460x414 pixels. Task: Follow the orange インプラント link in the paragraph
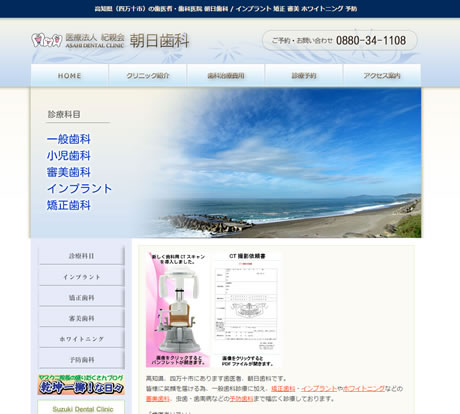[319, 389]
